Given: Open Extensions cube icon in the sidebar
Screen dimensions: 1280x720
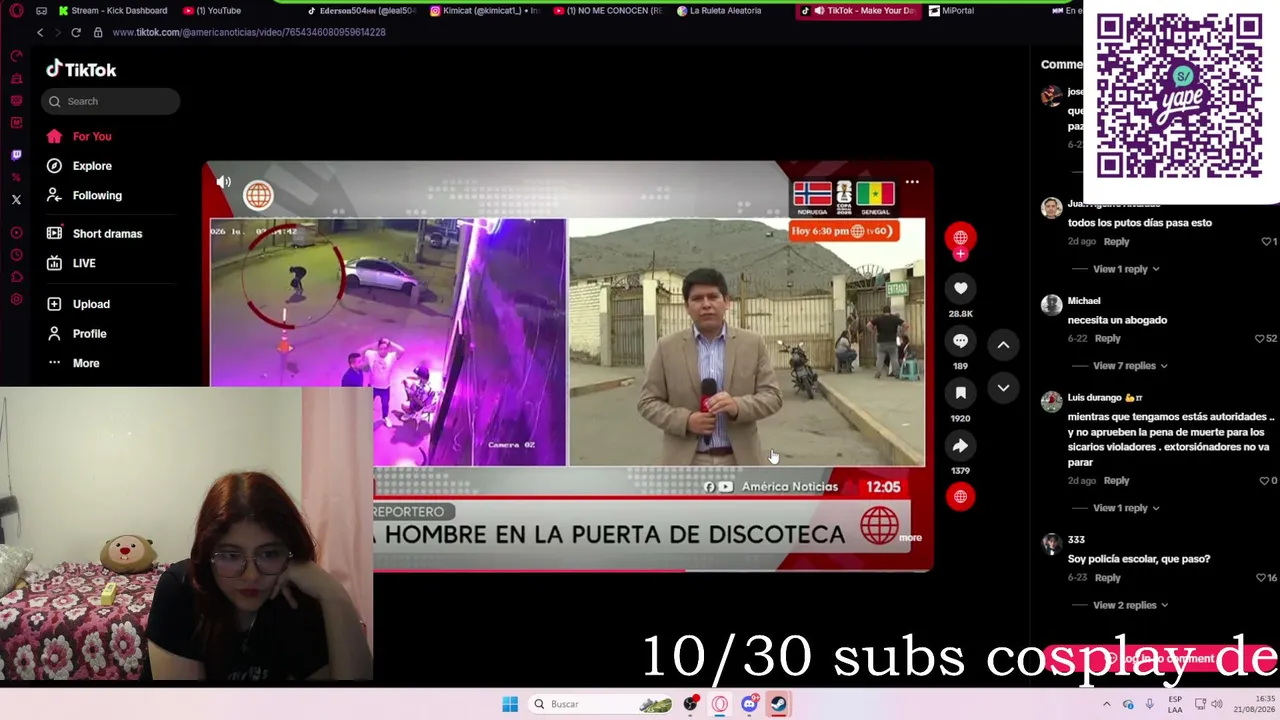Looking at the screenshot, I should pyautogui.click(x=16, y=277).
